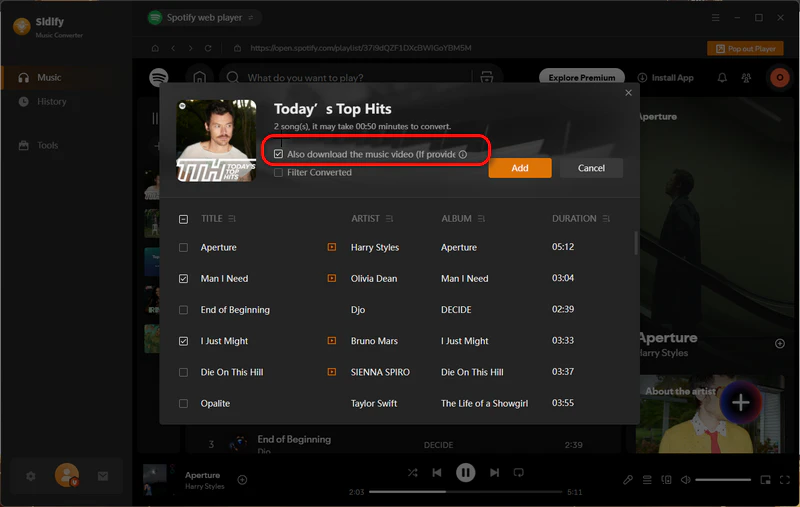Click the Man I Need video icon
The image size is (800, 507).
pyautogui.click(x=332, y=278)
